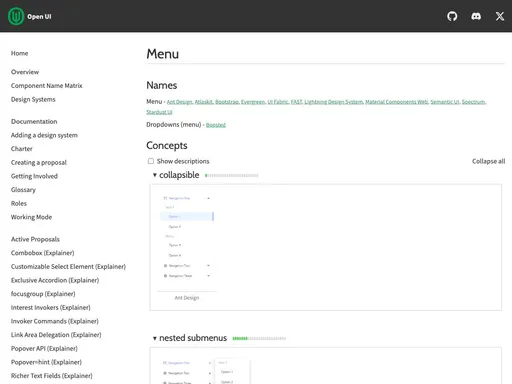Image resolution: width=512 pixels, height=384 pixels.
Task: Click the collapsible usage progress bar
Action: tap(231, 175)
